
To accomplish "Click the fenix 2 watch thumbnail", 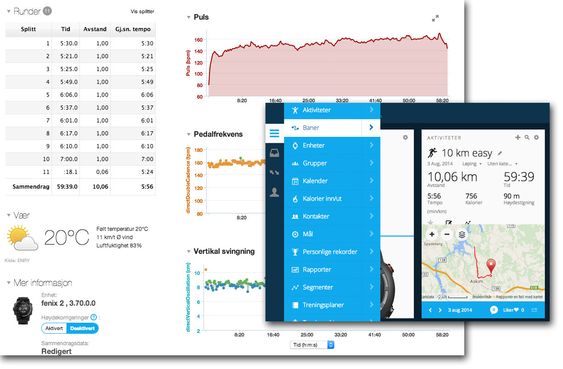I will click(x=22, y=310).
